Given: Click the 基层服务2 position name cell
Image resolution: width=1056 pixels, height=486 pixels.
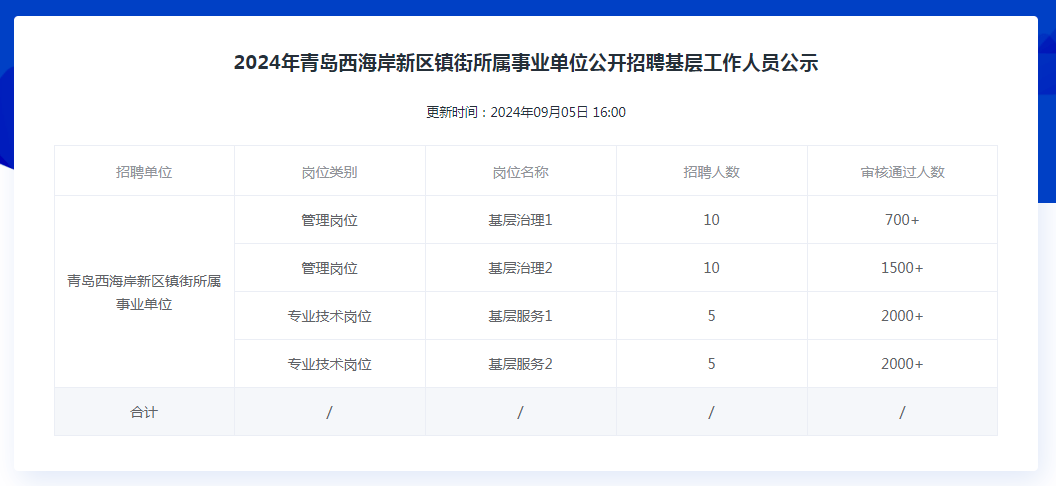Looking at the screenshot, I should click(521, 364).
